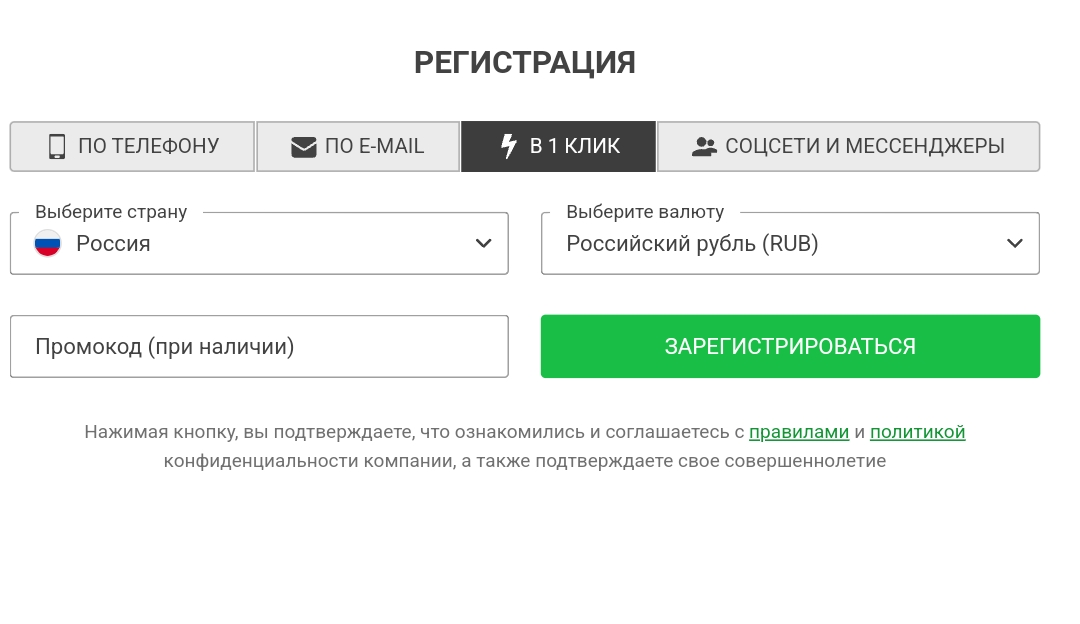Switch to the «По телефону» tab
This screenshot has height=624, width=1080.
pyautogui.click(x=133, y=146)
